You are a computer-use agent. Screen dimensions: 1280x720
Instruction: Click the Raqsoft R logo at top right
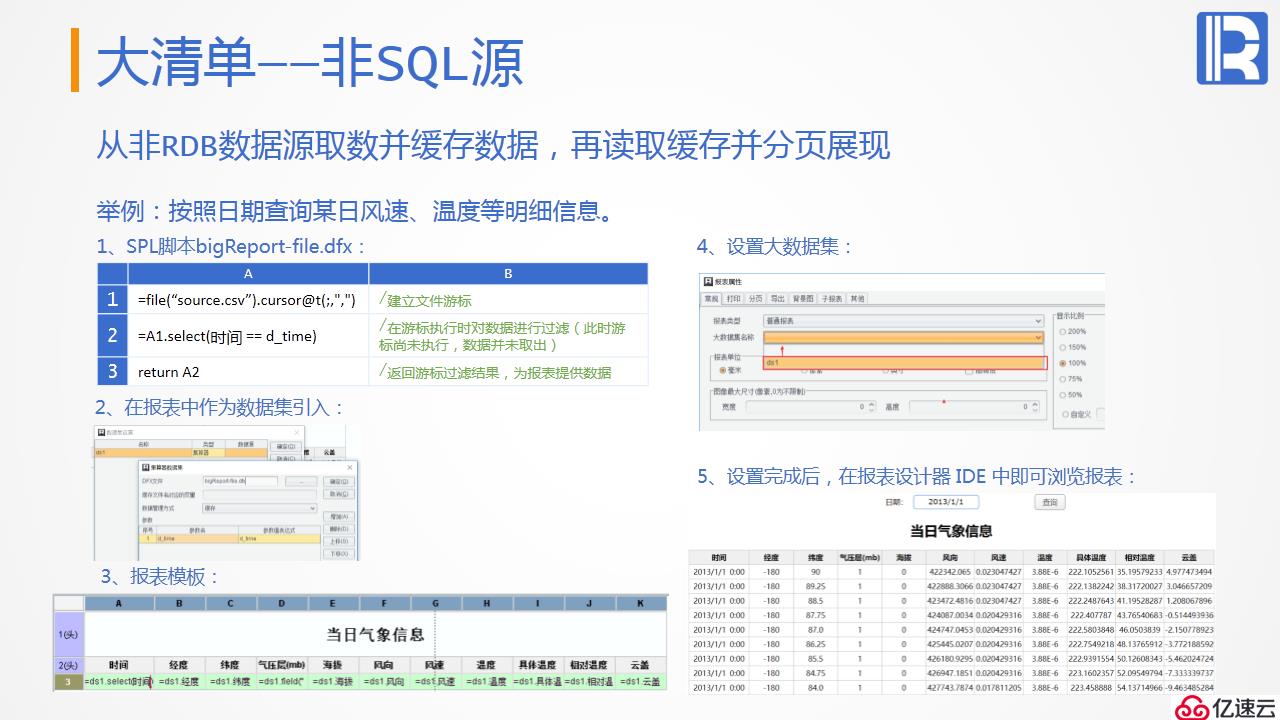pos(1232,48)
